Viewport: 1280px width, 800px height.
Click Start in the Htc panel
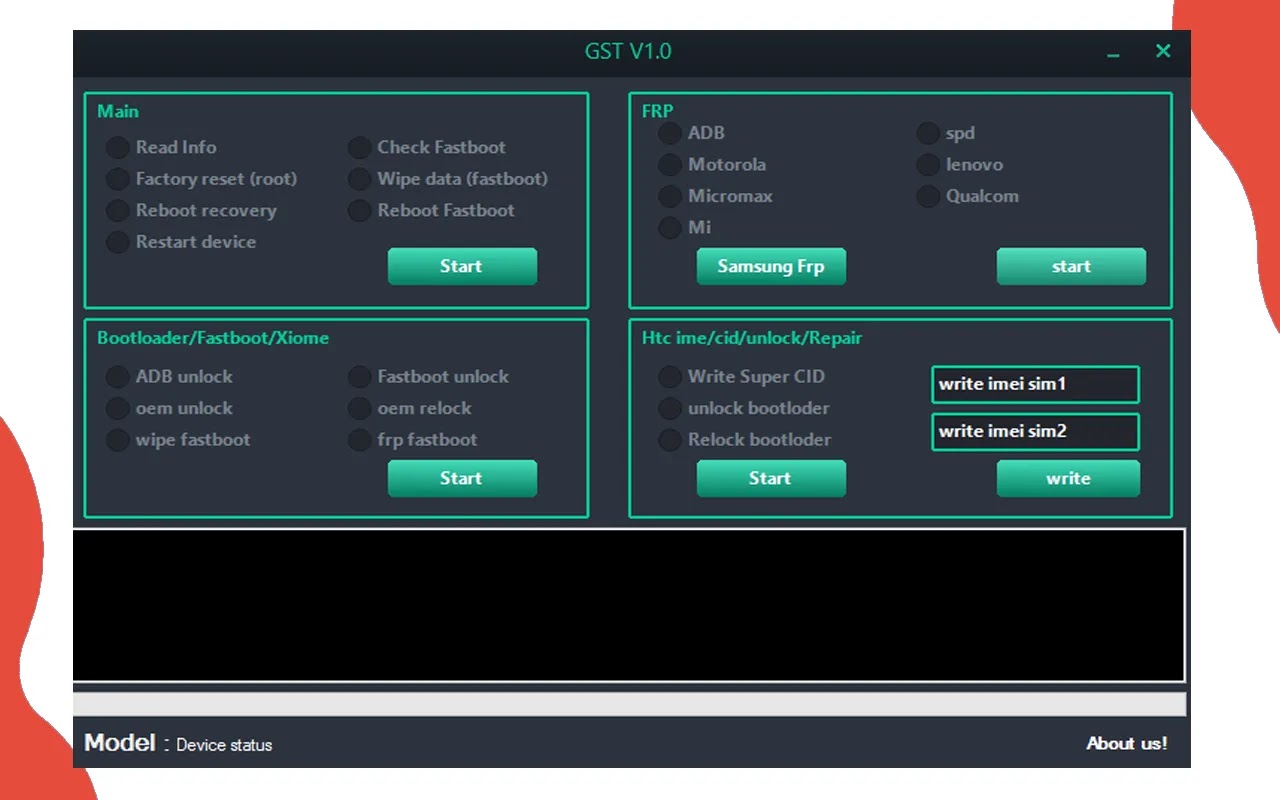[771, 478]
